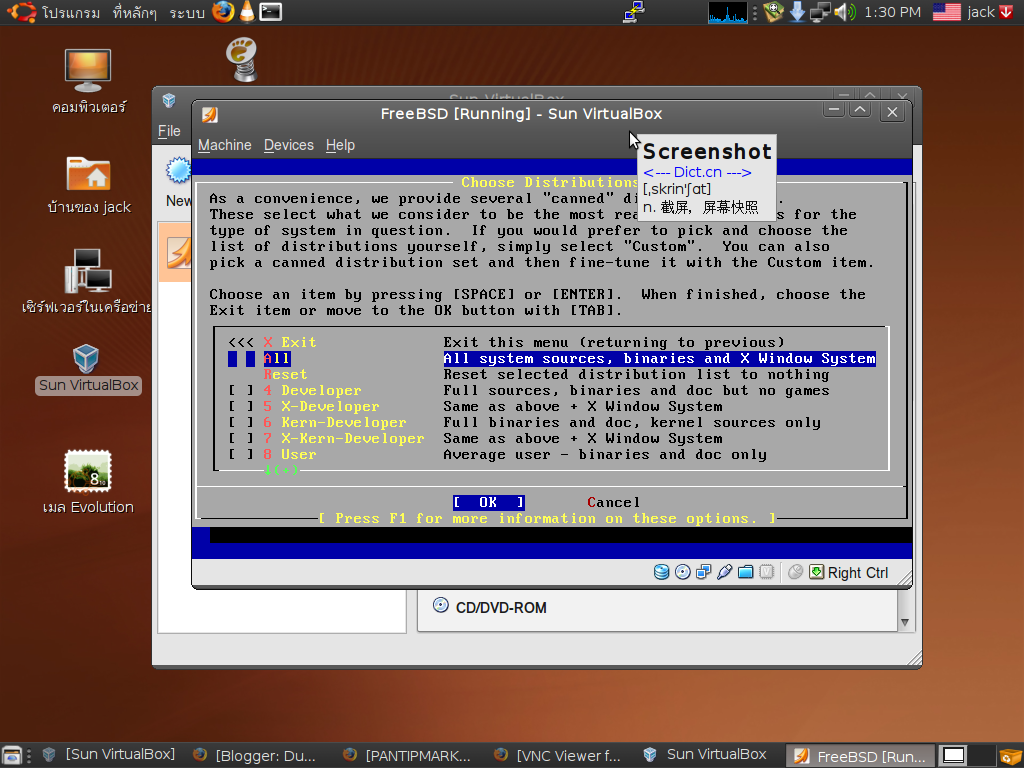Launch VLC cone icon in panel
The image size is (1024, 768).
click(247, 12)
